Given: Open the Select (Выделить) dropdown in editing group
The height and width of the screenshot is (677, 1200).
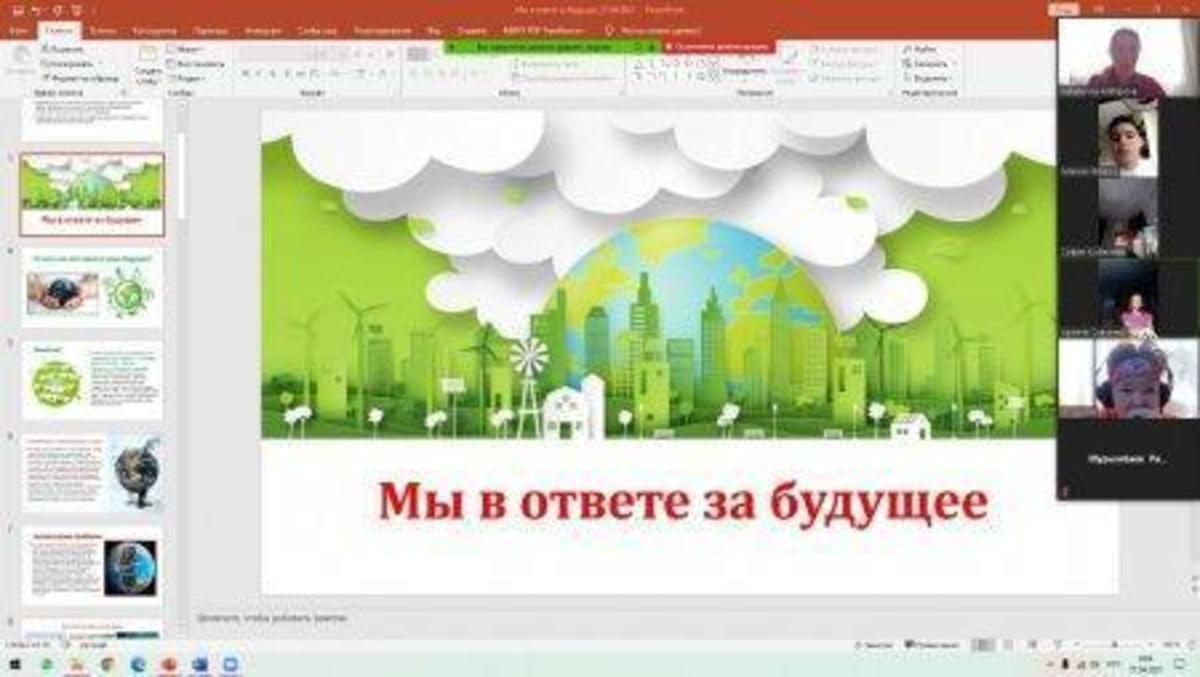Looking at the screenshot, I should 926,78.
